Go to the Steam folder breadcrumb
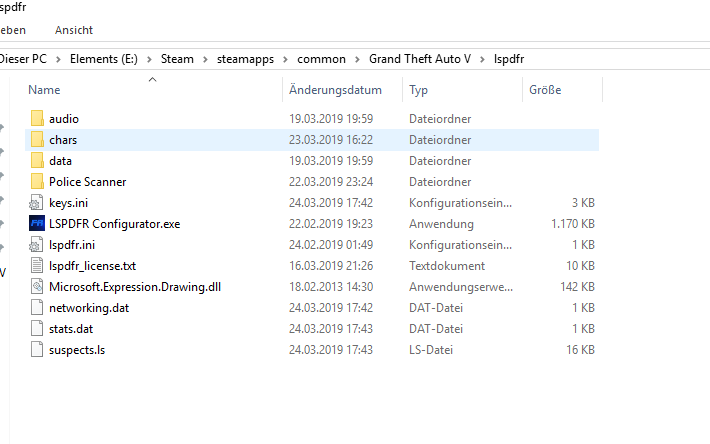This screenshot has width=710, height=444. [x=177, y=59]
